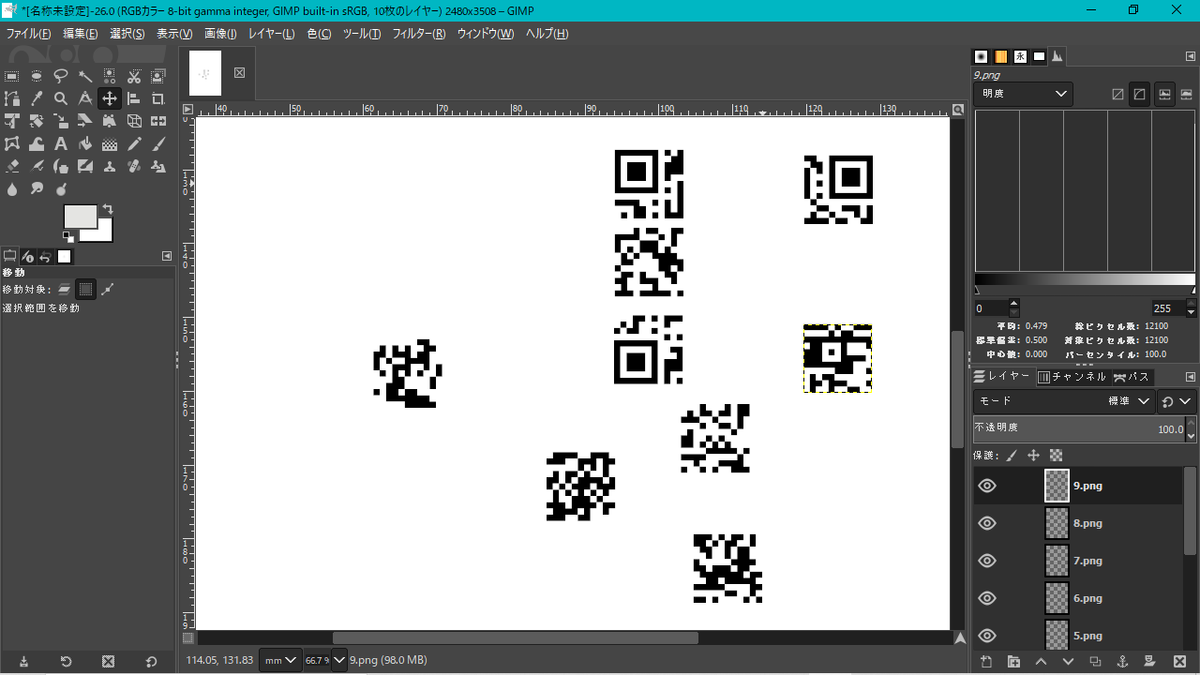This screenshot has height=675, width=1200.
Task: Toggle lock position and size icon
Action: [1033, 455]
